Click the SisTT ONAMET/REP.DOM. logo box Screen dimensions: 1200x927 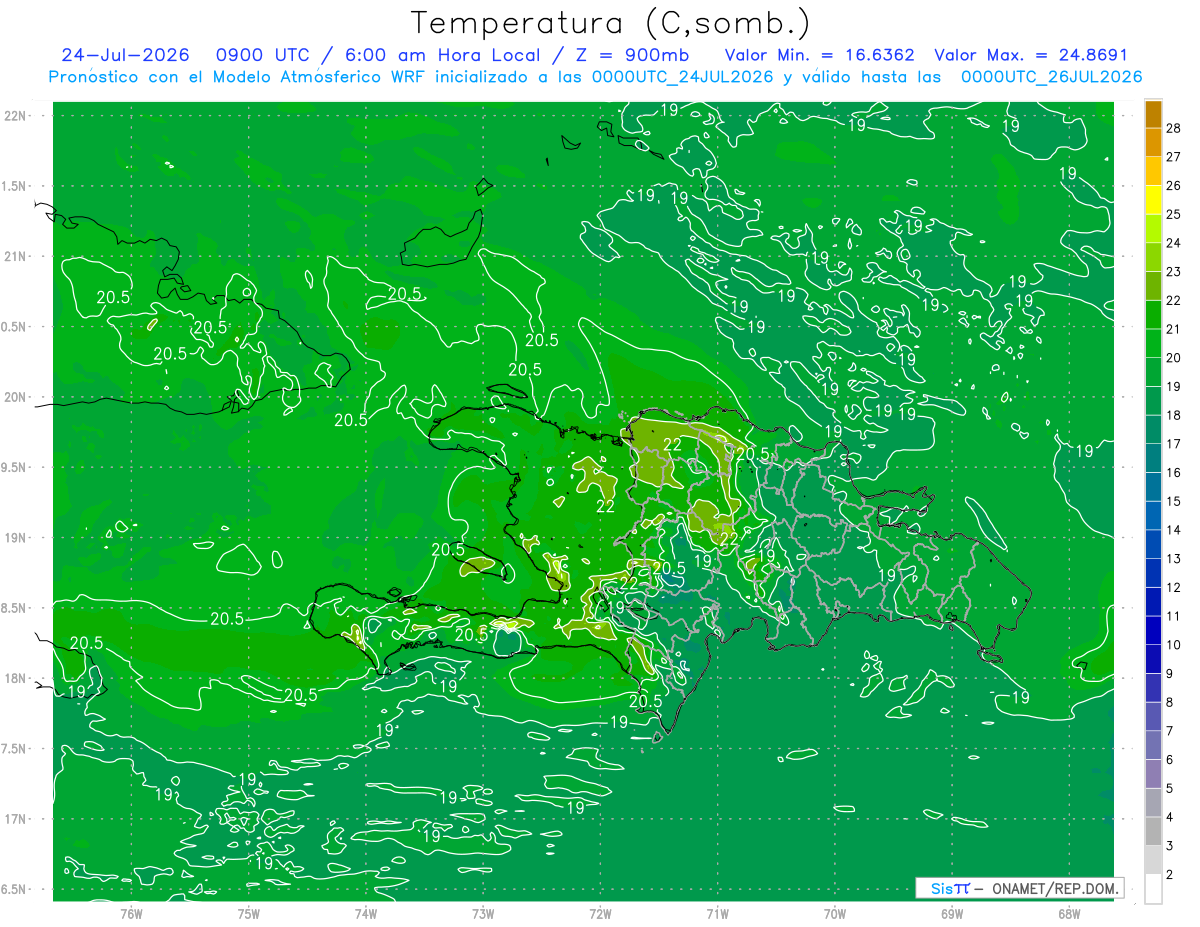coord(1019,888)
